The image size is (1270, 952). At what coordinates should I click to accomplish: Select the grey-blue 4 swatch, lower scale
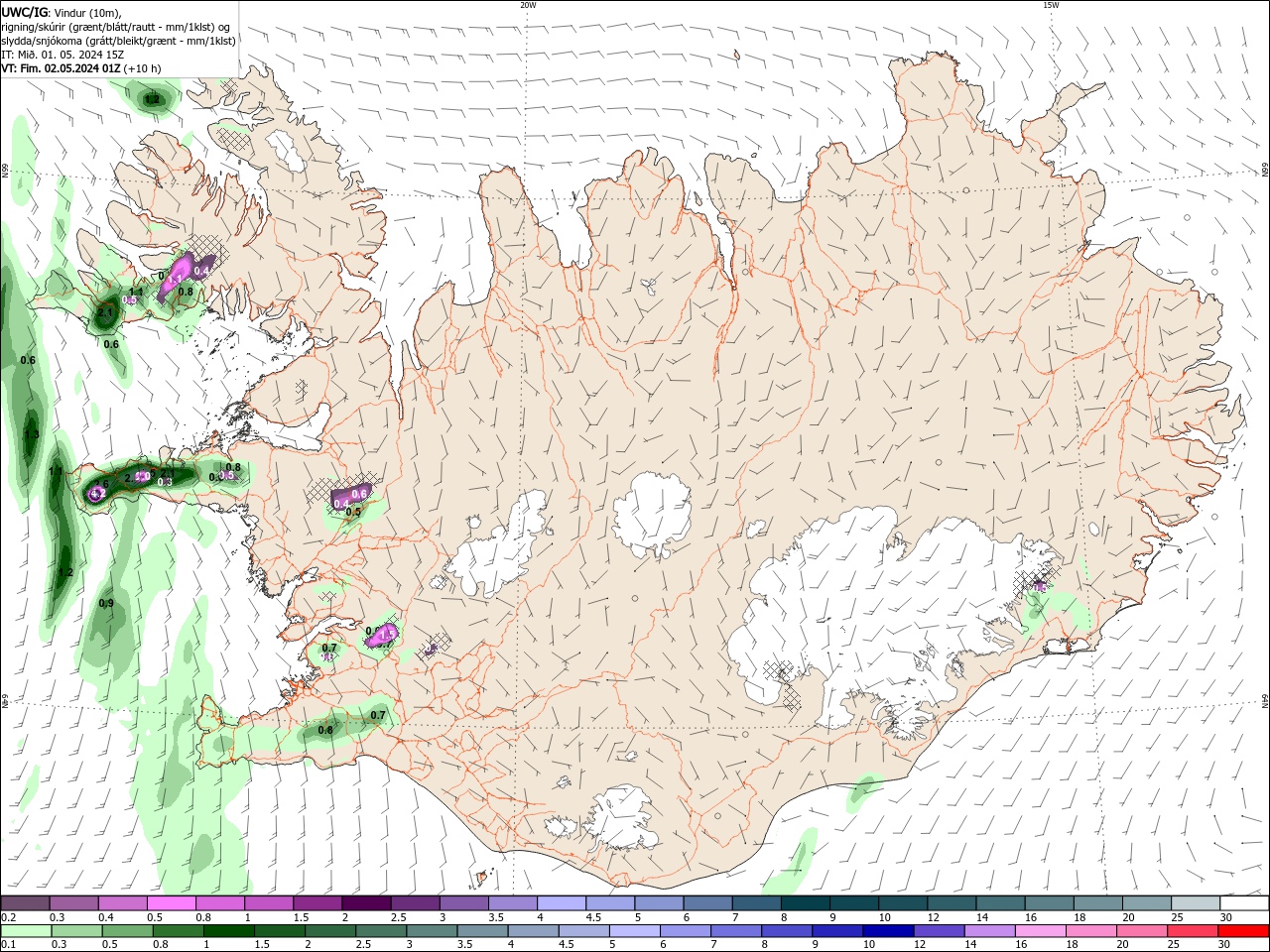[533, 931]
